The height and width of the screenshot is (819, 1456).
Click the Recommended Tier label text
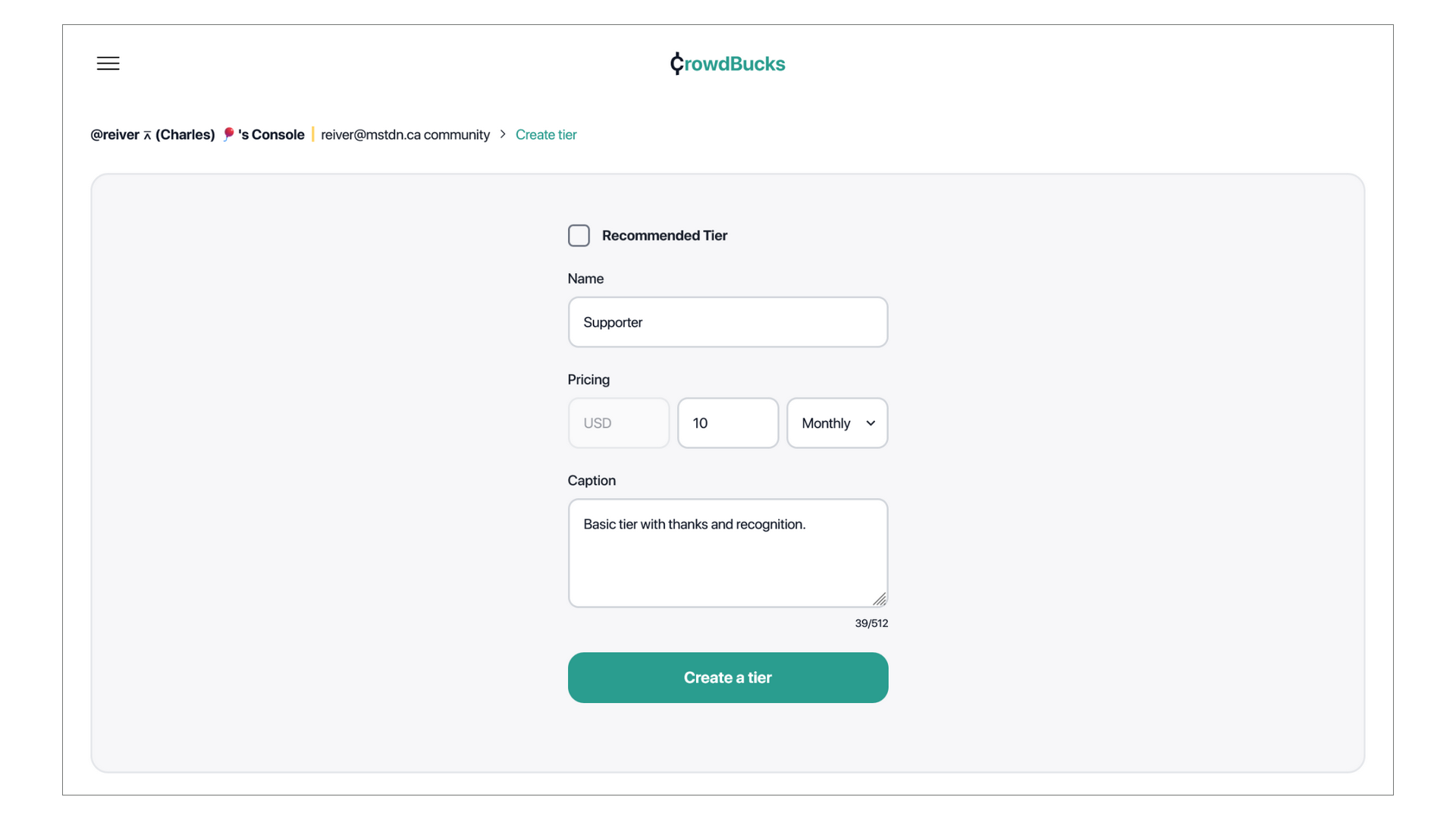coord(664,236)
